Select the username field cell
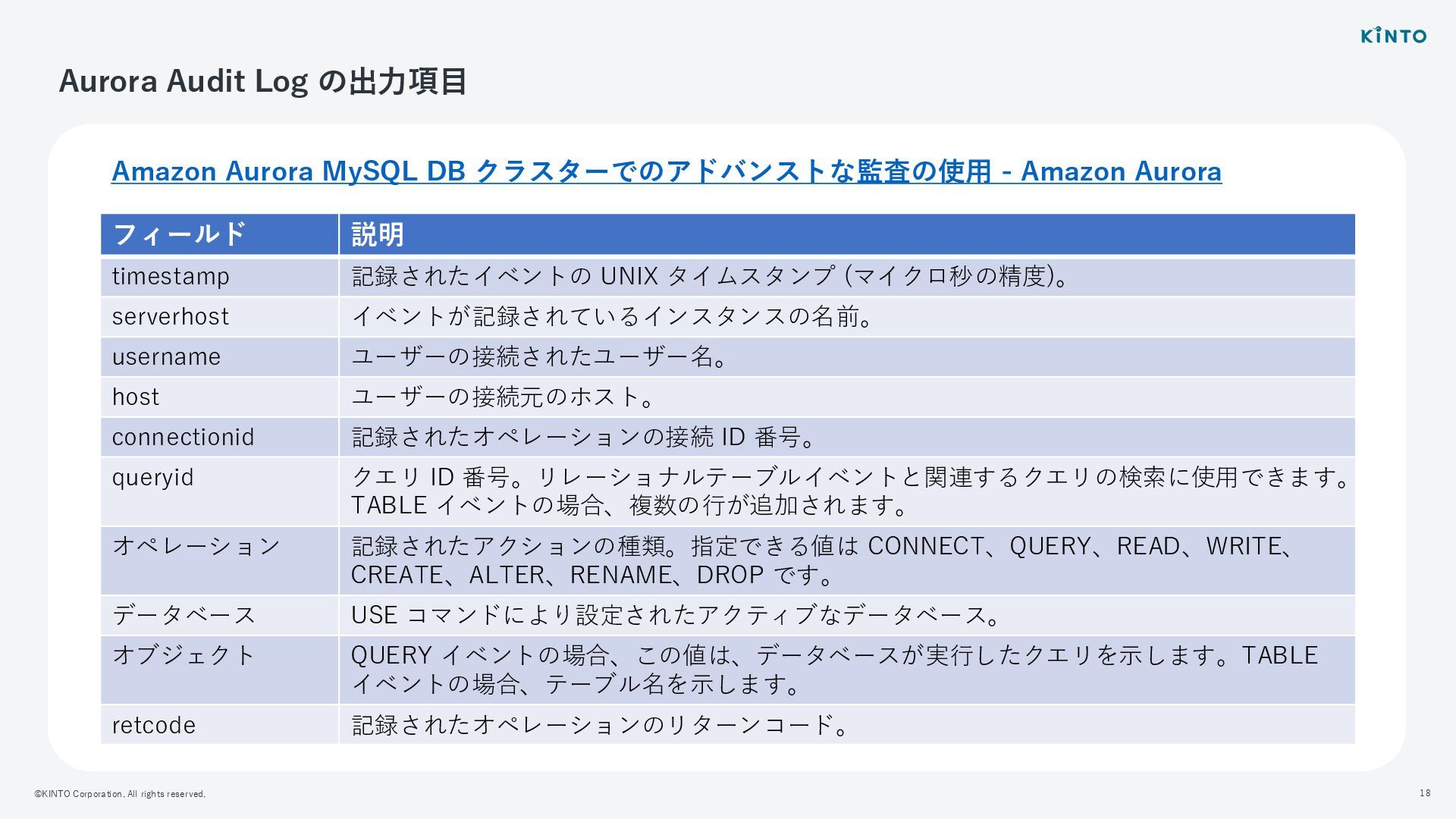Image resolution: width=1456 pixels, height=819 pixels. [219, 357]
